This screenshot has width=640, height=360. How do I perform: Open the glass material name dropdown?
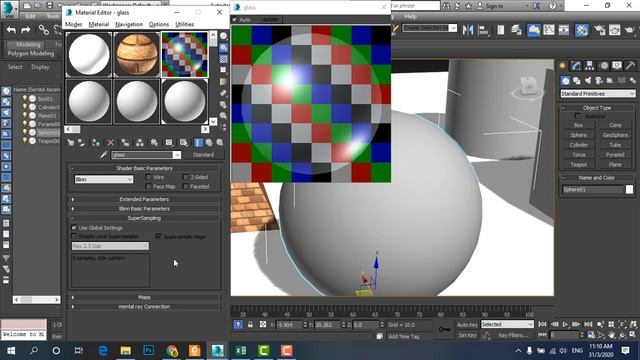(x=176, y=155)
